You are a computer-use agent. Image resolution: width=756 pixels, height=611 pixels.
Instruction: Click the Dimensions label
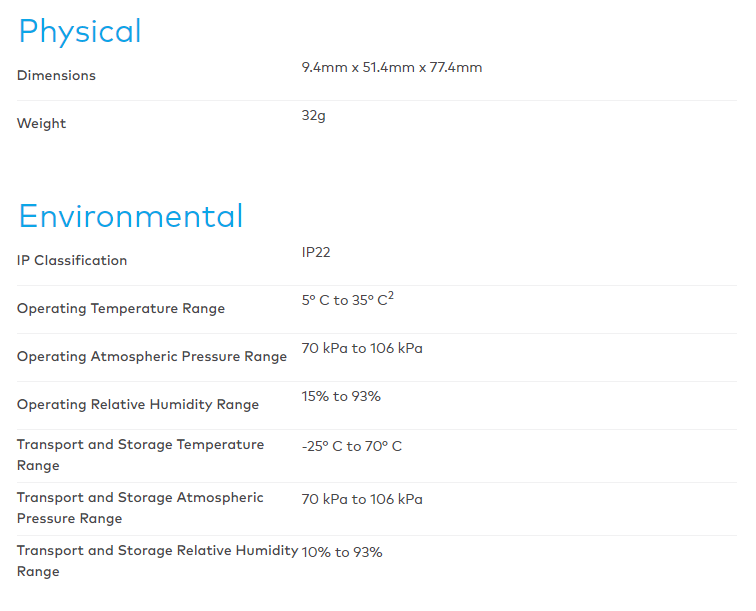(x=56, y=76)
